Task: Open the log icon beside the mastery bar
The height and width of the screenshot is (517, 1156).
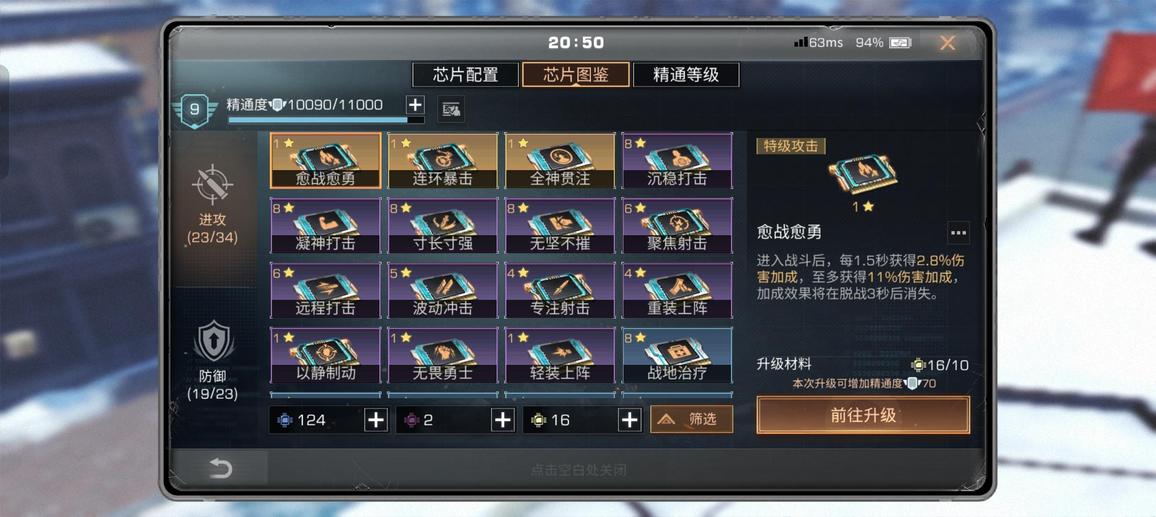Action: point(451,109)
